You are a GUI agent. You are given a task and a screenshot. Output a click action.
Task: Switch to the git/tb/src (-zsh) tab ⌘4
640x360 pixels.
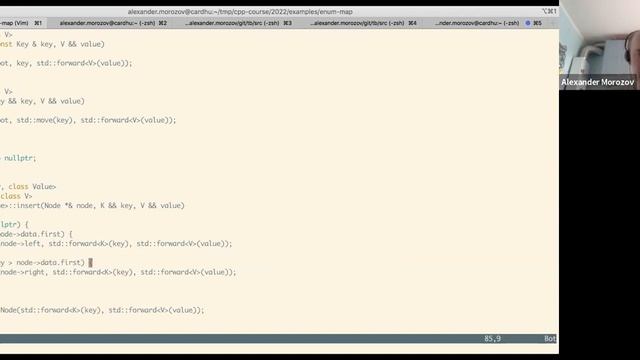(363, 23)
